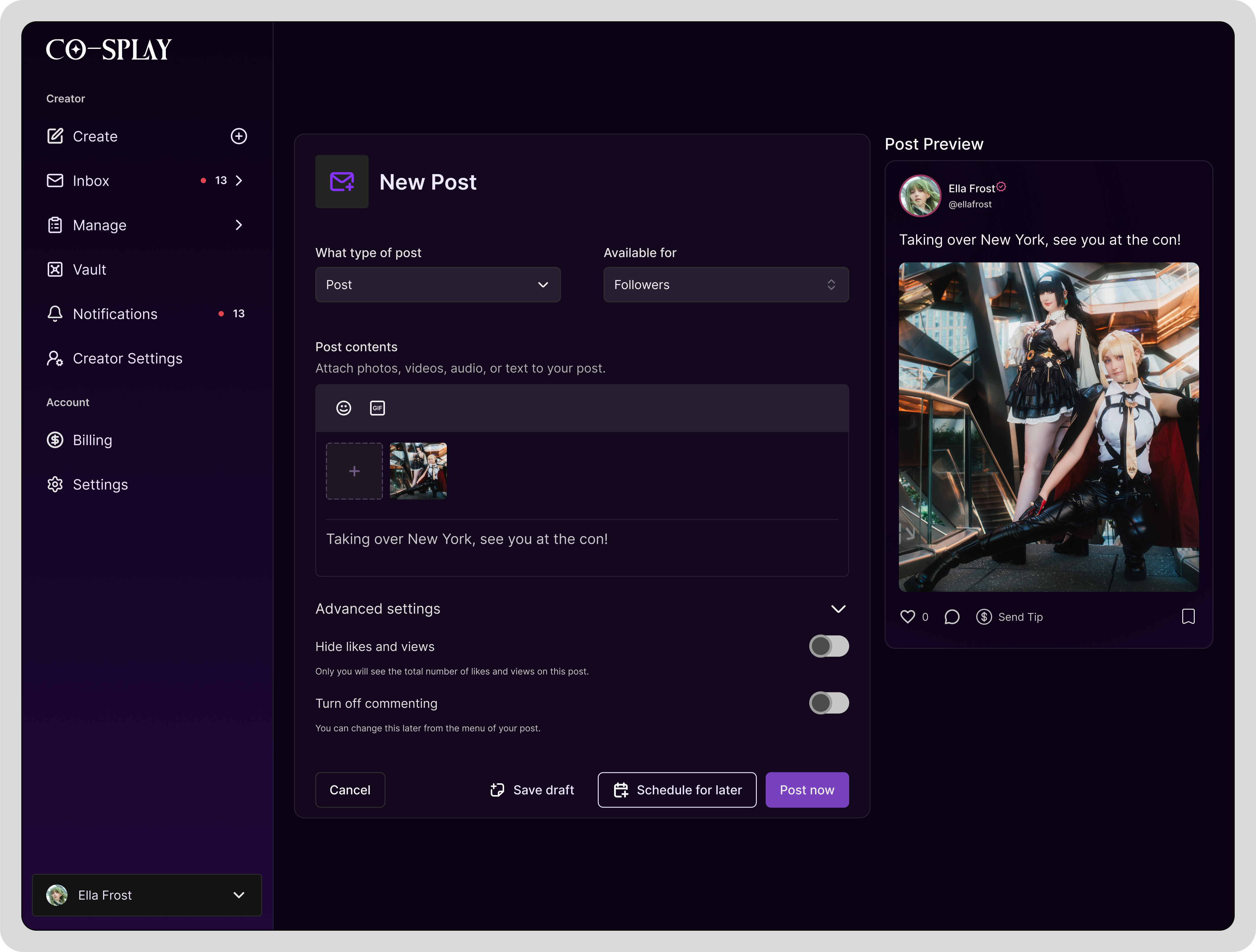Expand the Ella Frost account switcher

(147, 895)
